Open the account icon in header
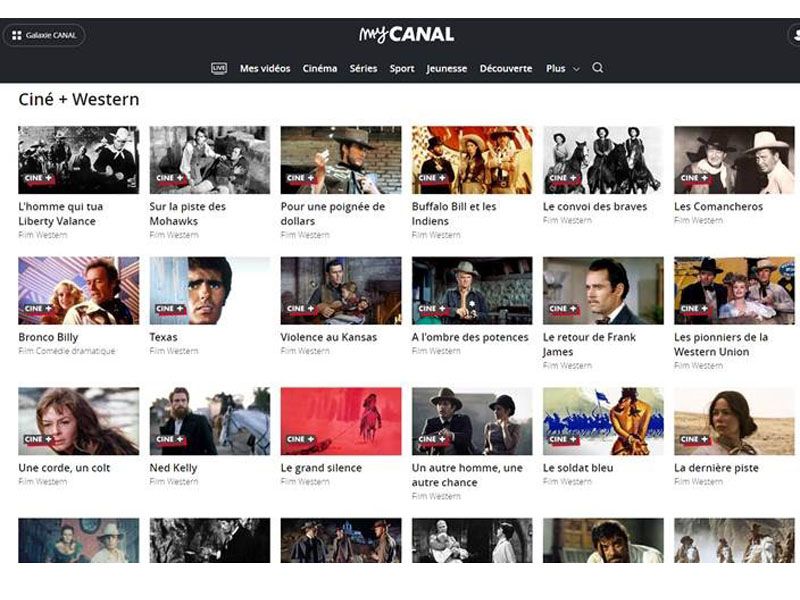Image resolution: width=800 pixels, height=600 pixels. coord(794,35)
